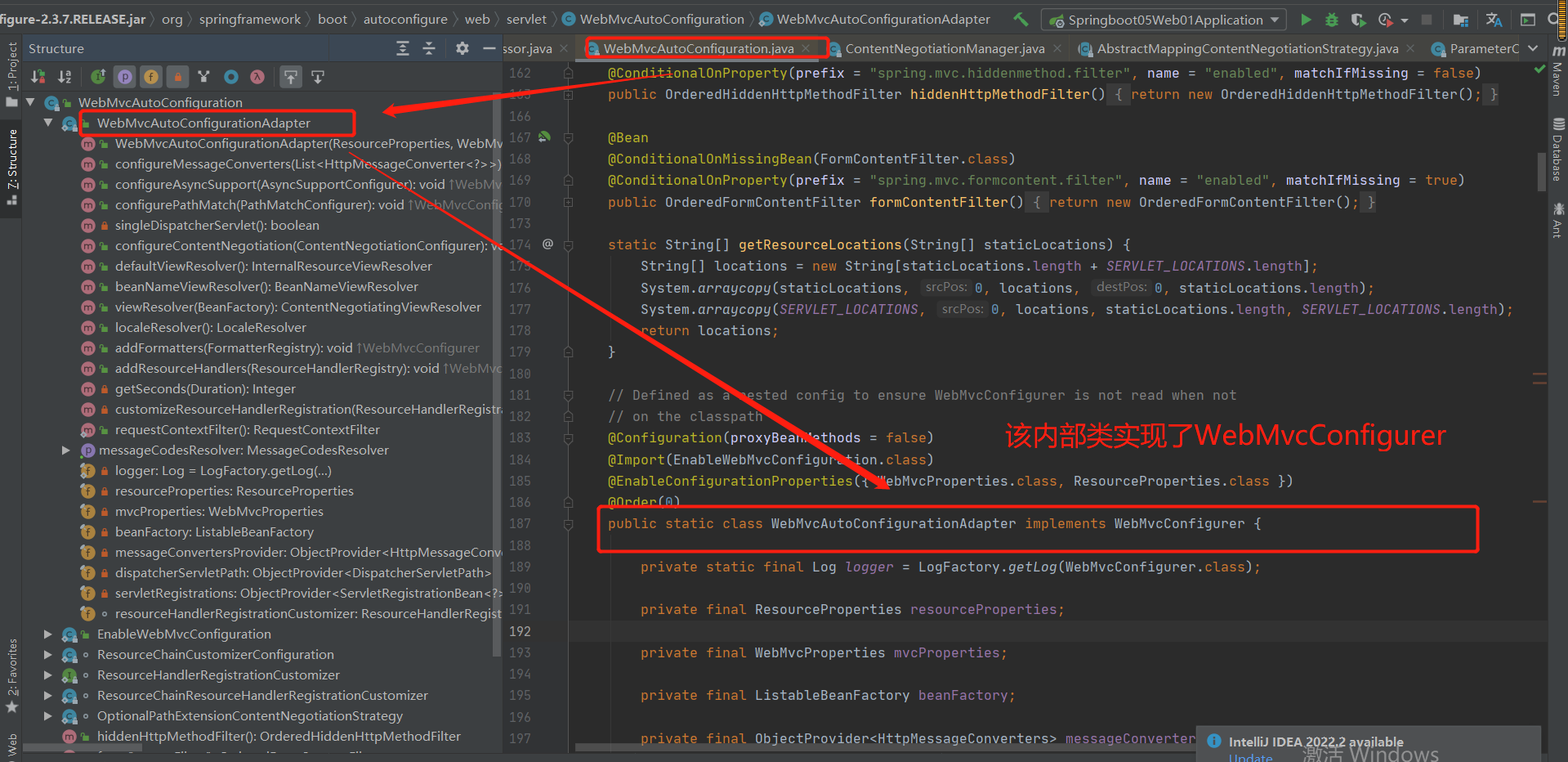Open the 1: Project tool window tab
The image size is (1568, 762).
pos(11,75)
